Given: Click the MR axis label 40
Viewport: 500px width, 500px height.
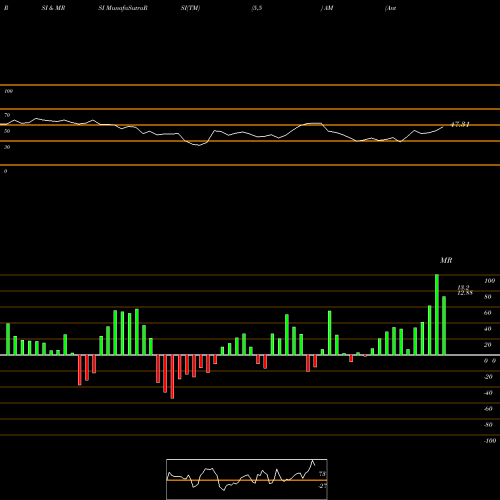Looking at the screenshot, I should pos(487,329).
